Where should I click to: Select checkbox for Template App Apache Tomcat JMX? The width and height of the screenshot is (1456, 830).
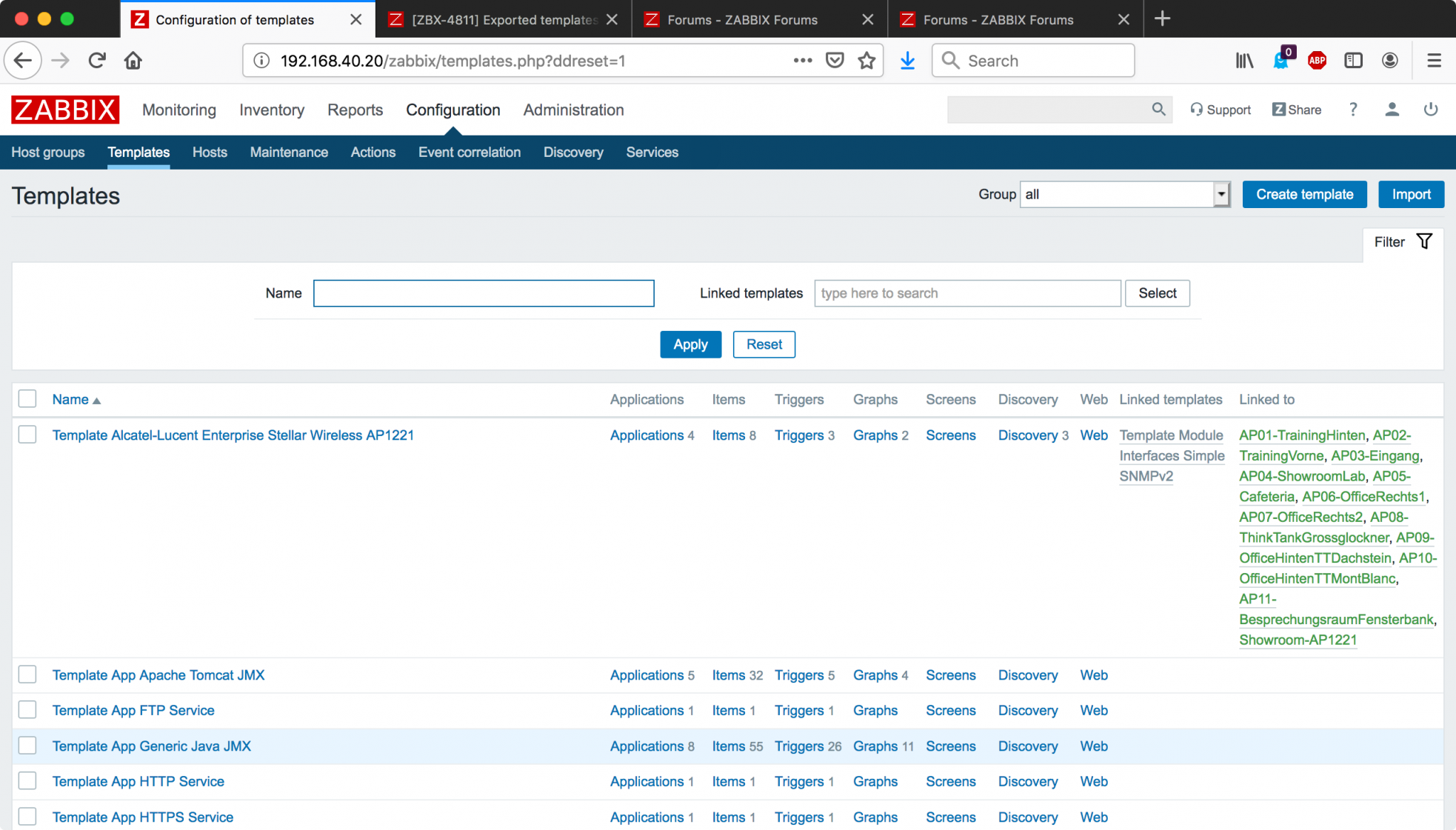click(x=27, y=675)
